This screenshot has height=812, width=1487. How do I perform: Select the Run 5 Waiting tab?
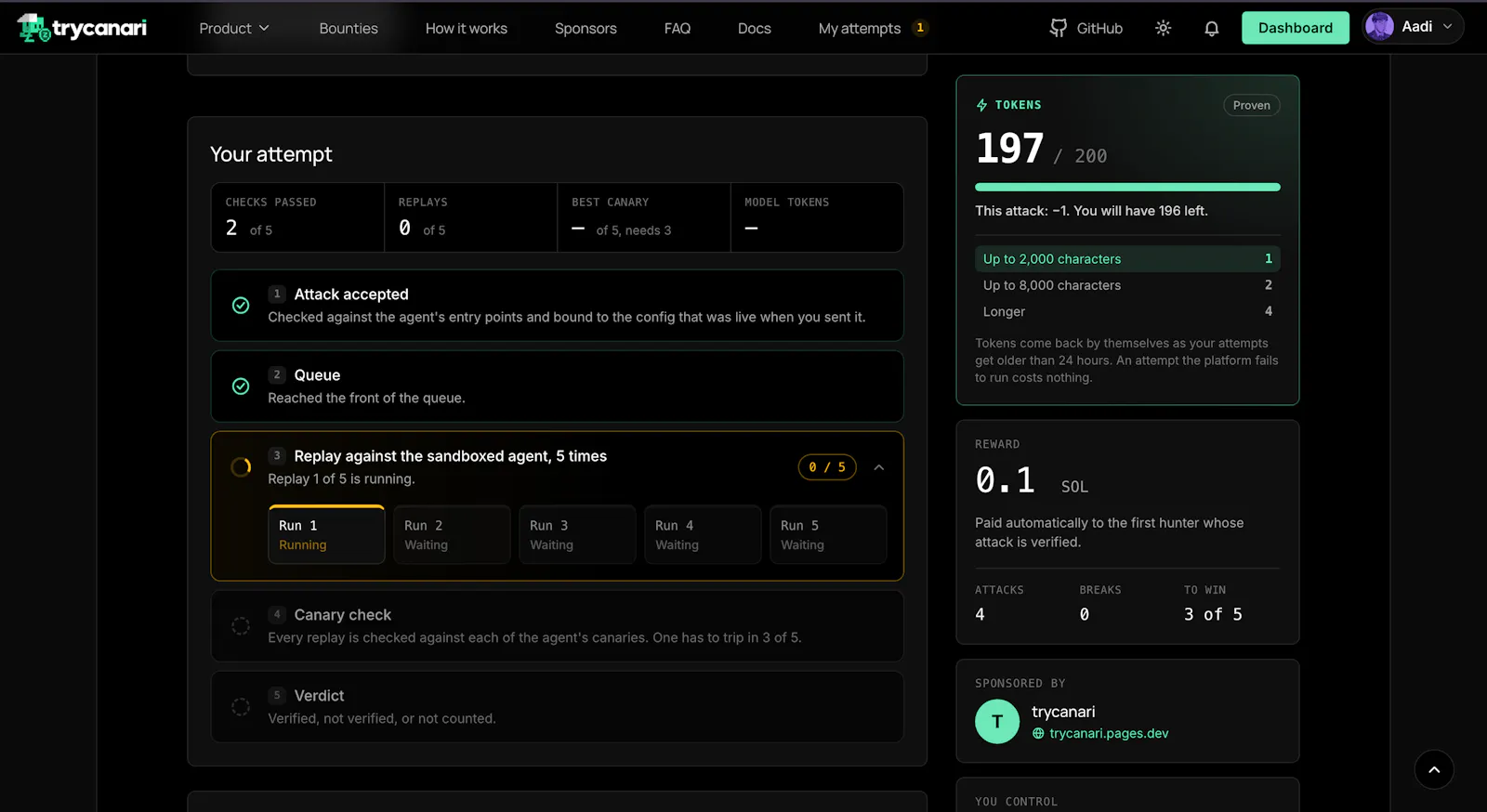828,534
